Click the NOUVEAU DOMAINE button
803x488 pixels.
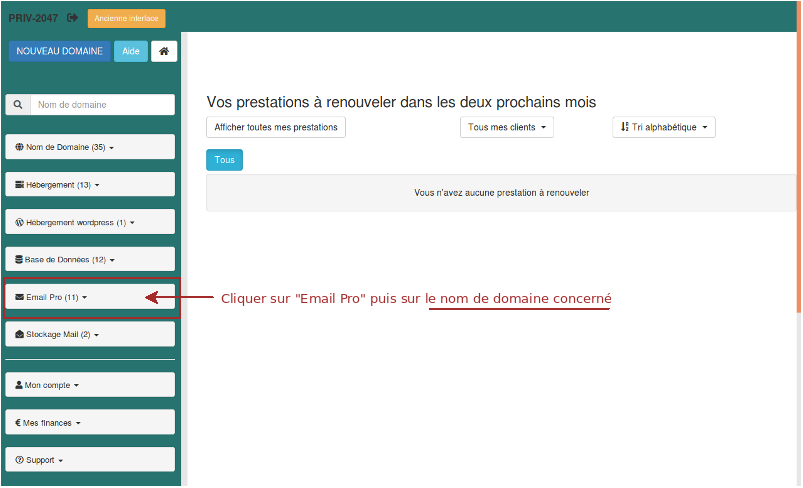coord(59,51)
